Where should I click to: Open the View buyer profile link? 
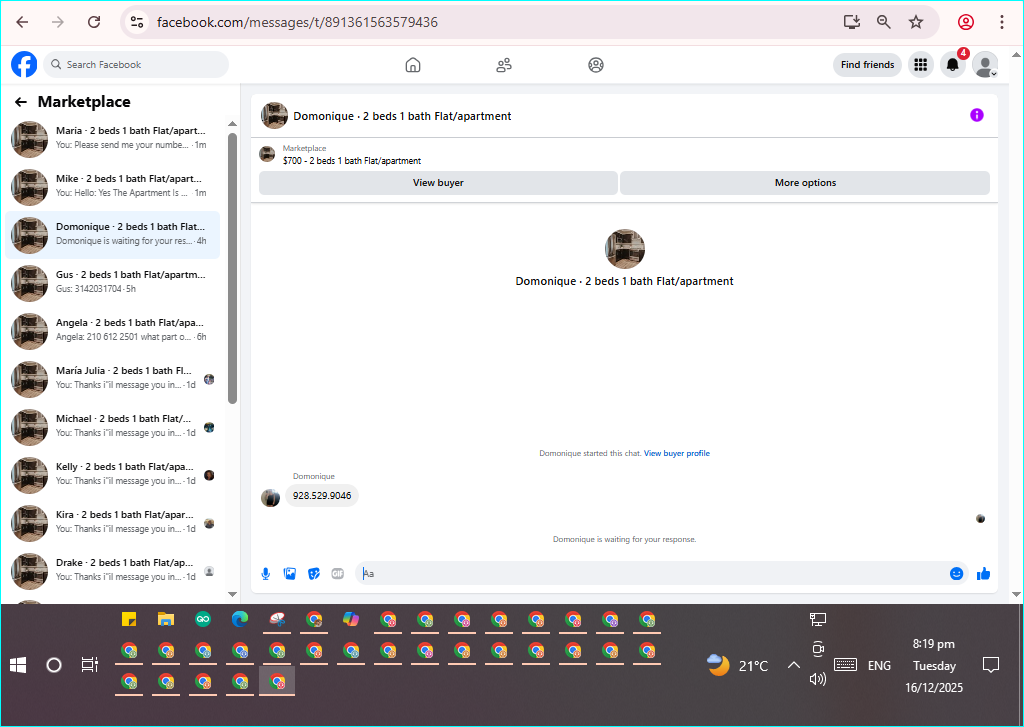coord(677,453)
